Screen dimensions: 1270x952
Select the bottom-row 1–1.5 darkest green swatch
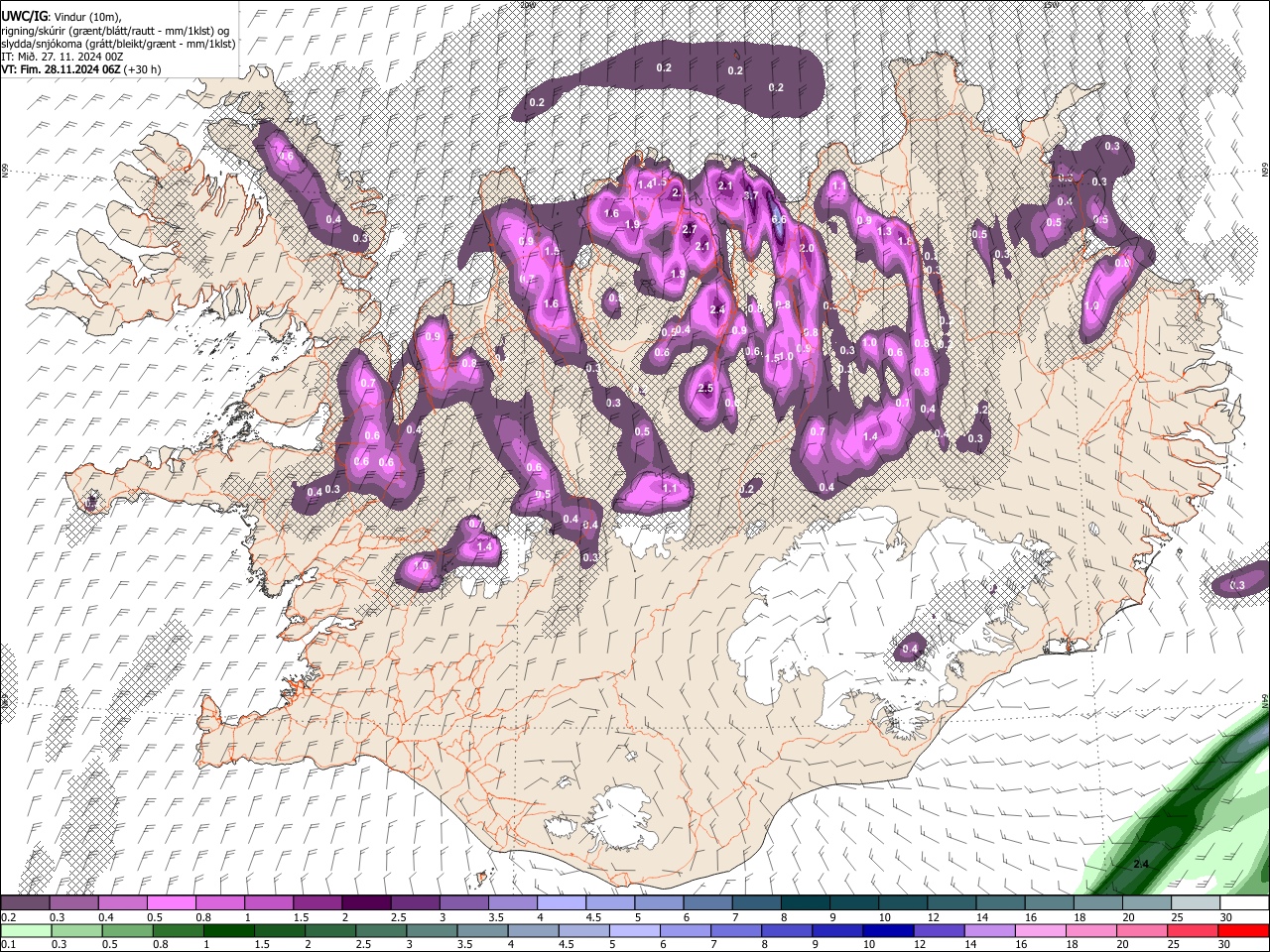click(229, 930)
